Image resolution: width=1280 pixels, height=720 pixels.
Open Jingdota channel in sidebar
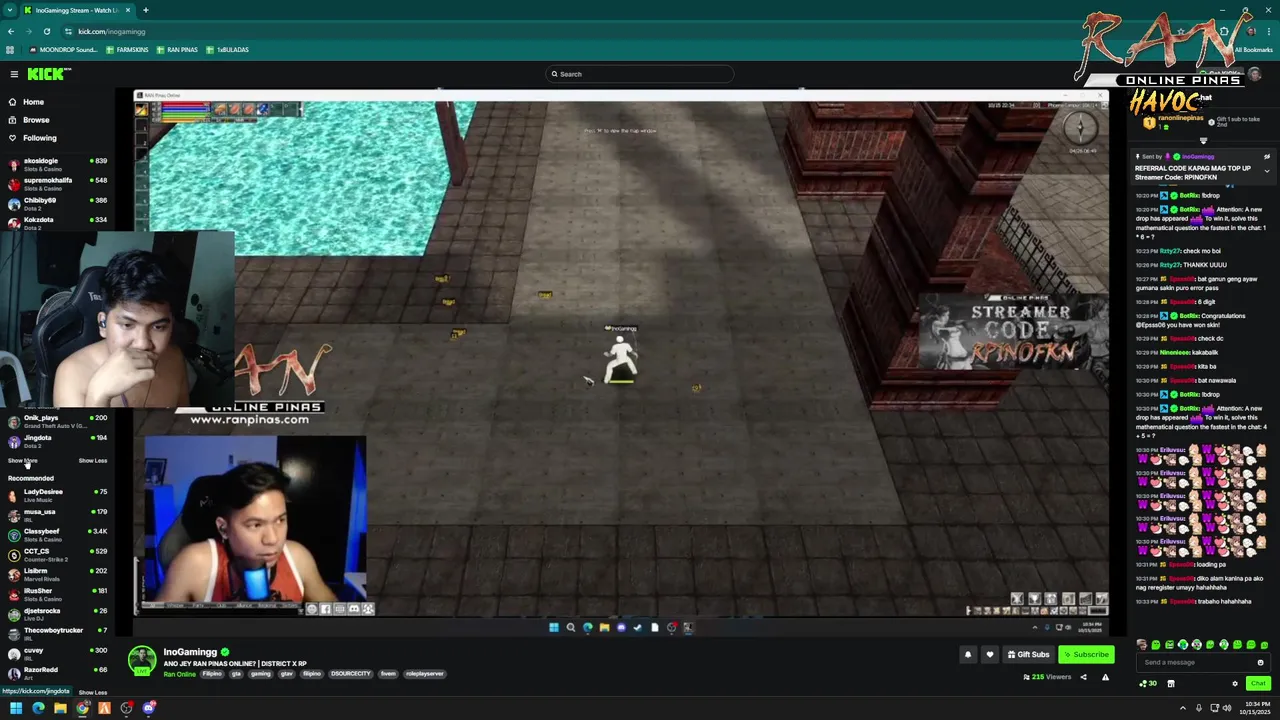[x=57, y=441]
